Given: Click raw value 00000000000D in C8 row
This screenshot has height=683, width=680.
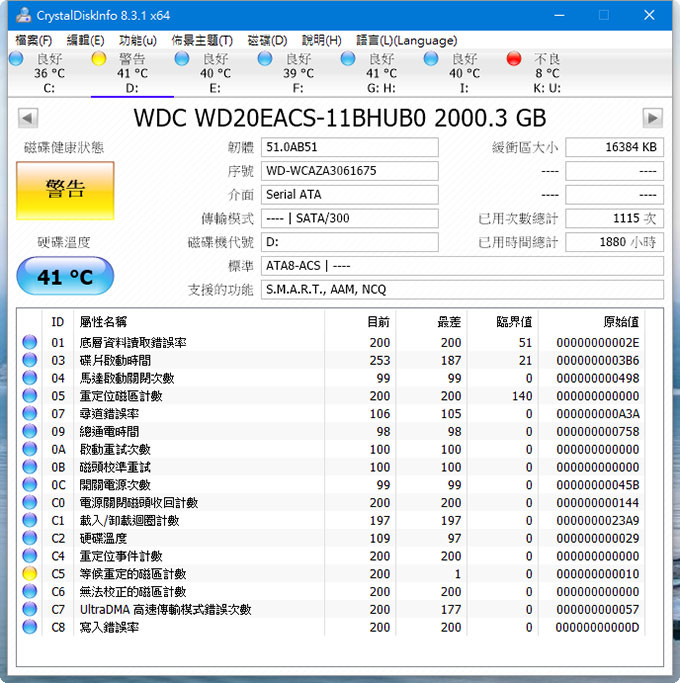Looking at the screenshot, I should pyautogui.click(x=598, y=628).
